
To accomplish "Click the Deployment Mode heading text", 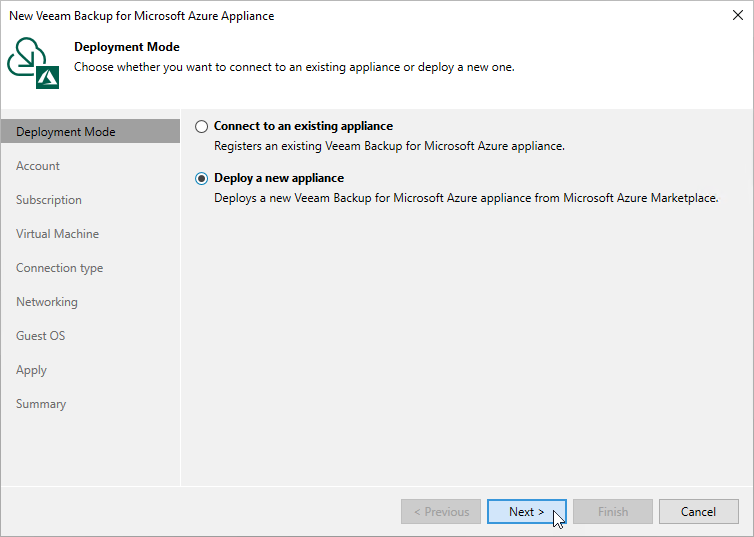I will (x=127, y=47).
